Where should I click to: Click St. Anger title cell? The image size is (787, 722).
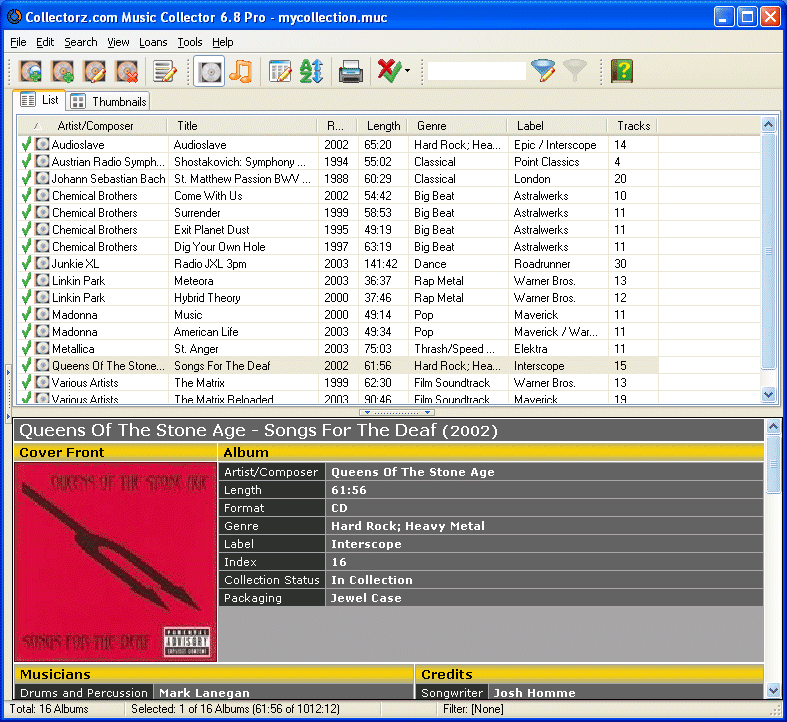coord(242,348)
